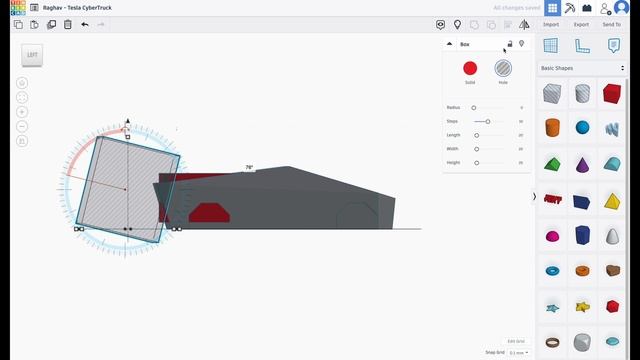Adjust the Height slider
Image resolution: width=640 pixels, height=360 pixels.
click(x=476, y=163)
